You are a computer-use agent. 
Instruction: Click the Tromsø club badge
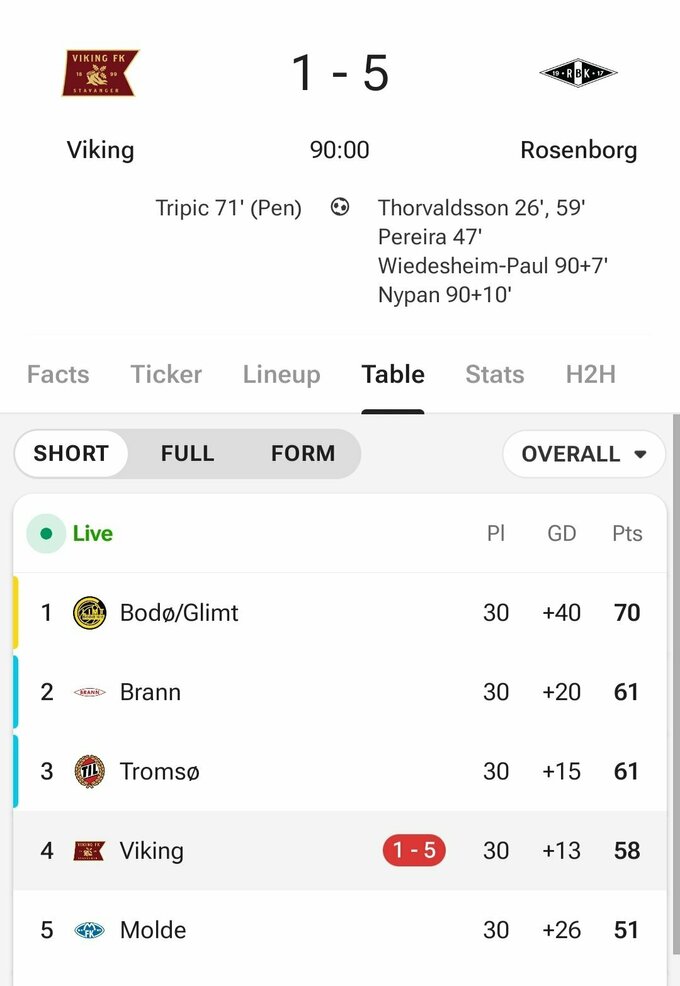[89, 771]
